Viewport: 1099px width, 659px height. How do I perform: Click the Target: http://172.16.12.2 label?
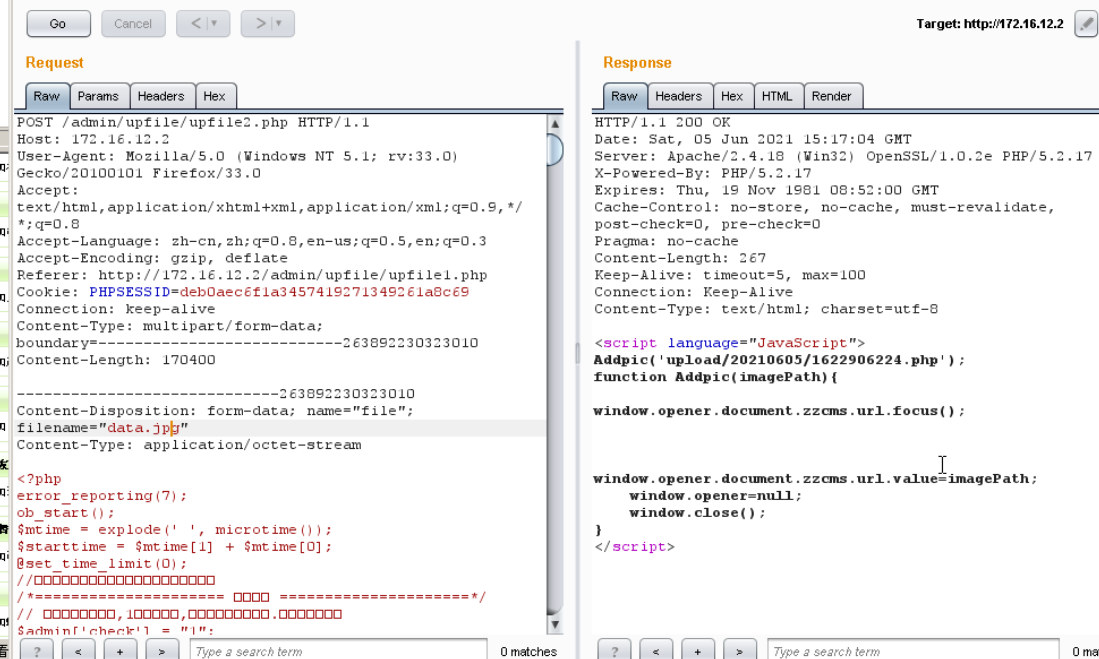click(x=990, y=24)
